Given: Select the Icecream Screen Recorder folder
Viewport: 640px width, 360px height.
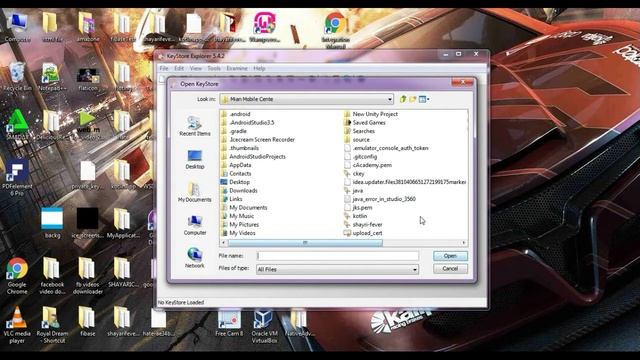Looking at the screenshot, I should pos(258,140).
